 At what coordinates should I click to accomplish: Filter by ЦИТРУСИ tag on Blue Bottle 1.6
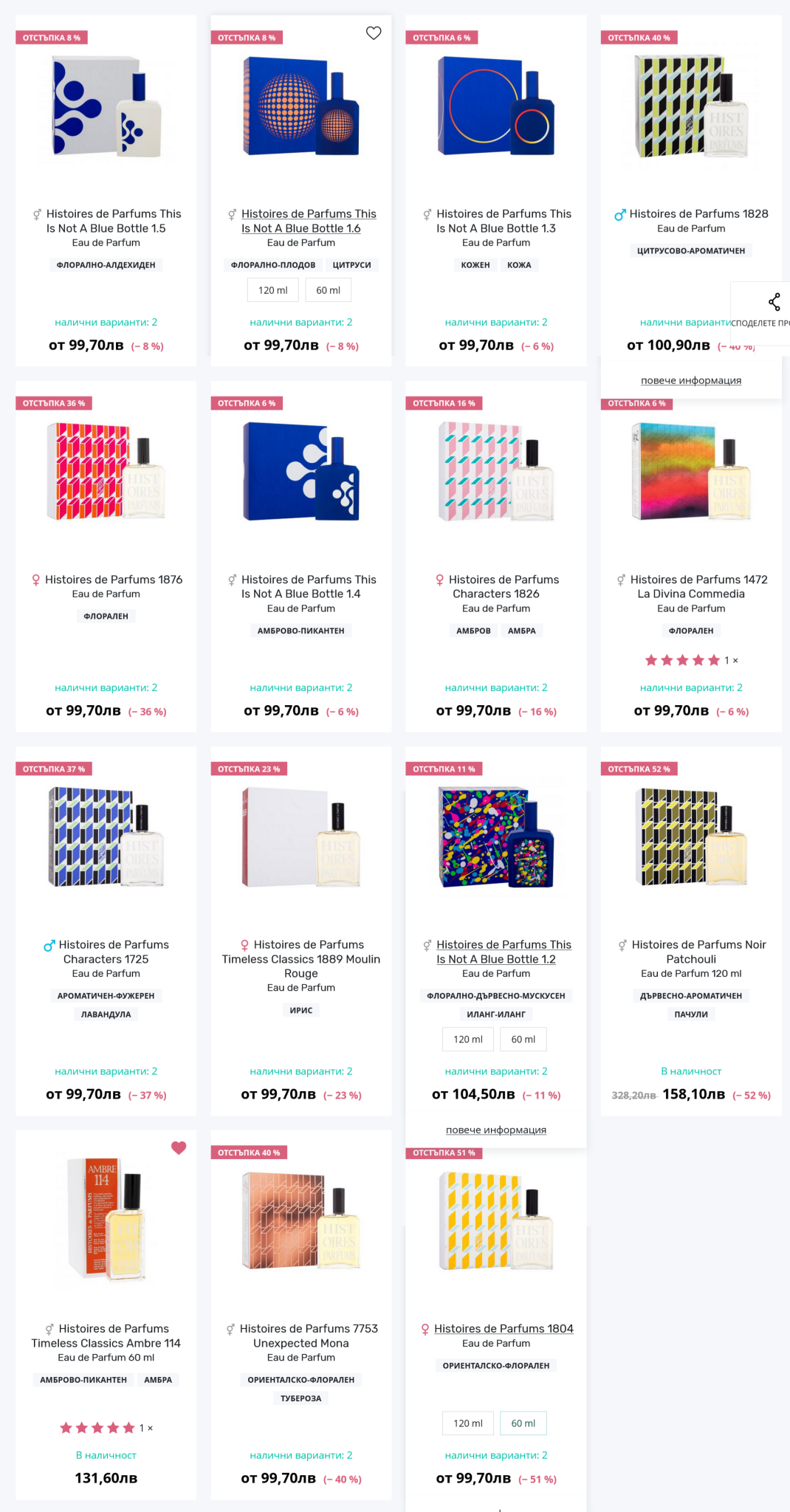point(351,265)
